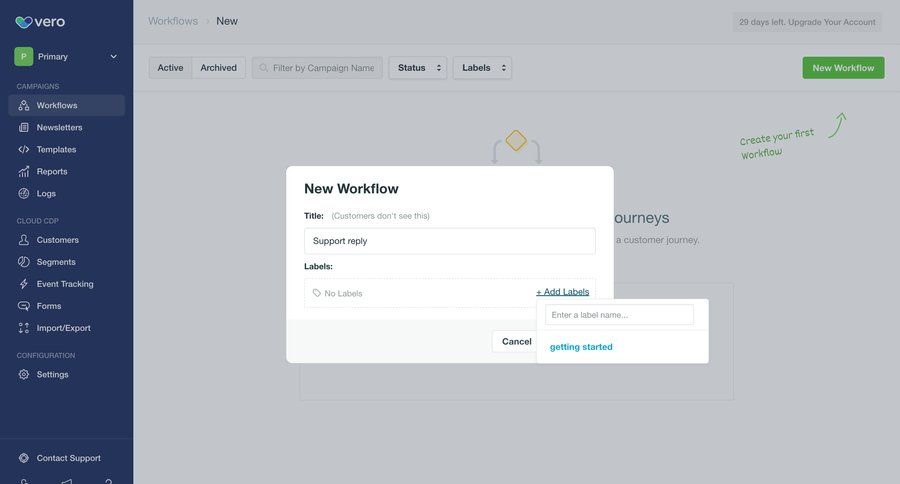Click the Templates code icon
The image size is (900, 484).
click(x=24, y=149)
